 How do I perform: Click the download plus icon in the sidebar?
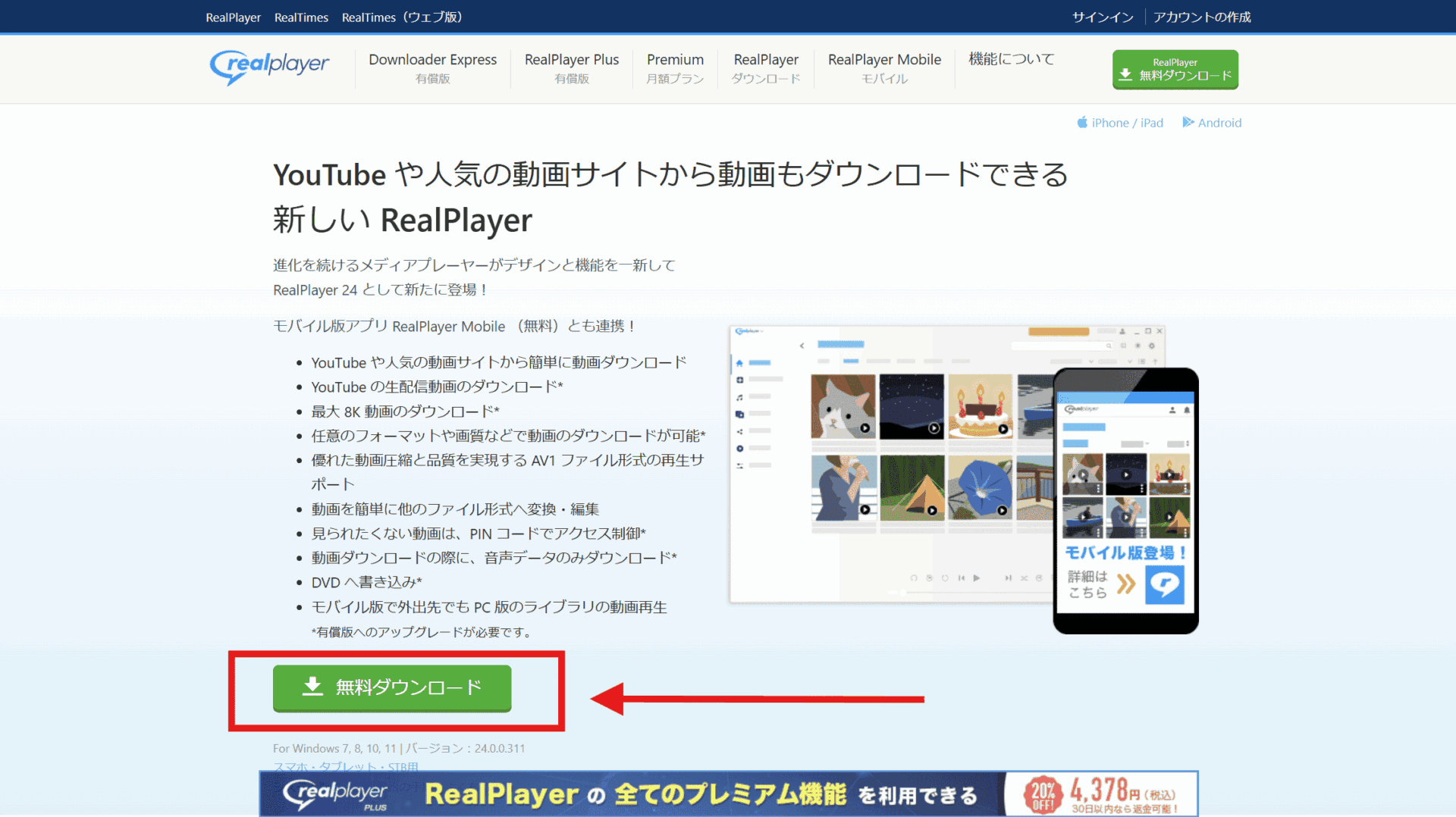click(x=739, y=380)
